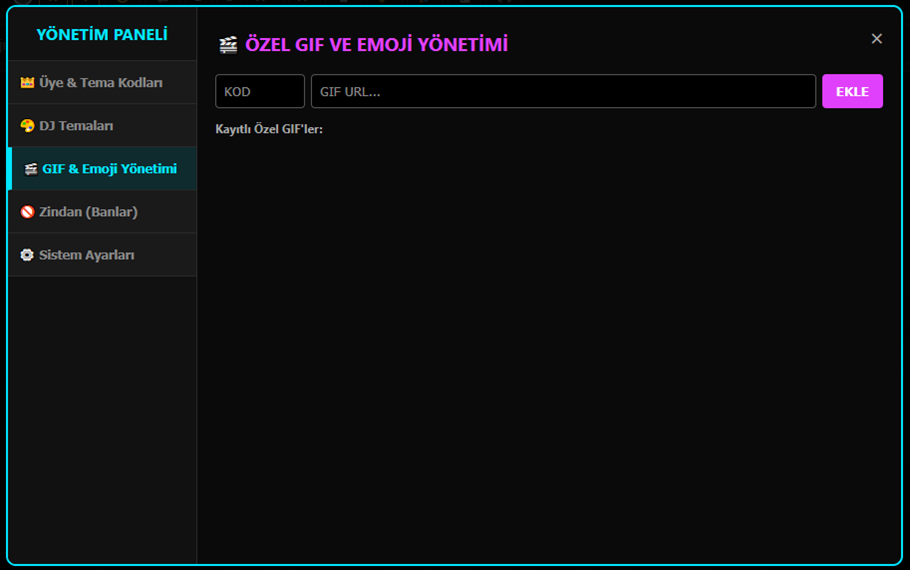
Task: Click the clapperboard icon in GIF & Emoji Yönetimi sidebar item
Action: (x=31, y=169)
